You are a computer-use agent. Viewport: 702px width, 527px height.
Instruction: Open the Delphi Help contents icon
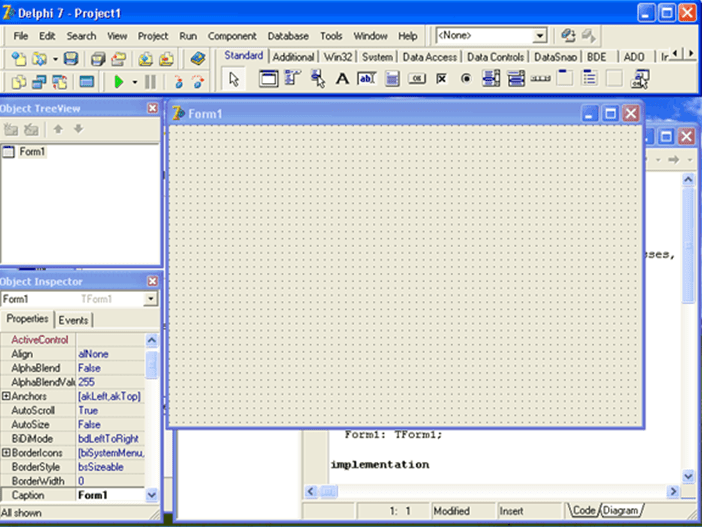(198, 59)
